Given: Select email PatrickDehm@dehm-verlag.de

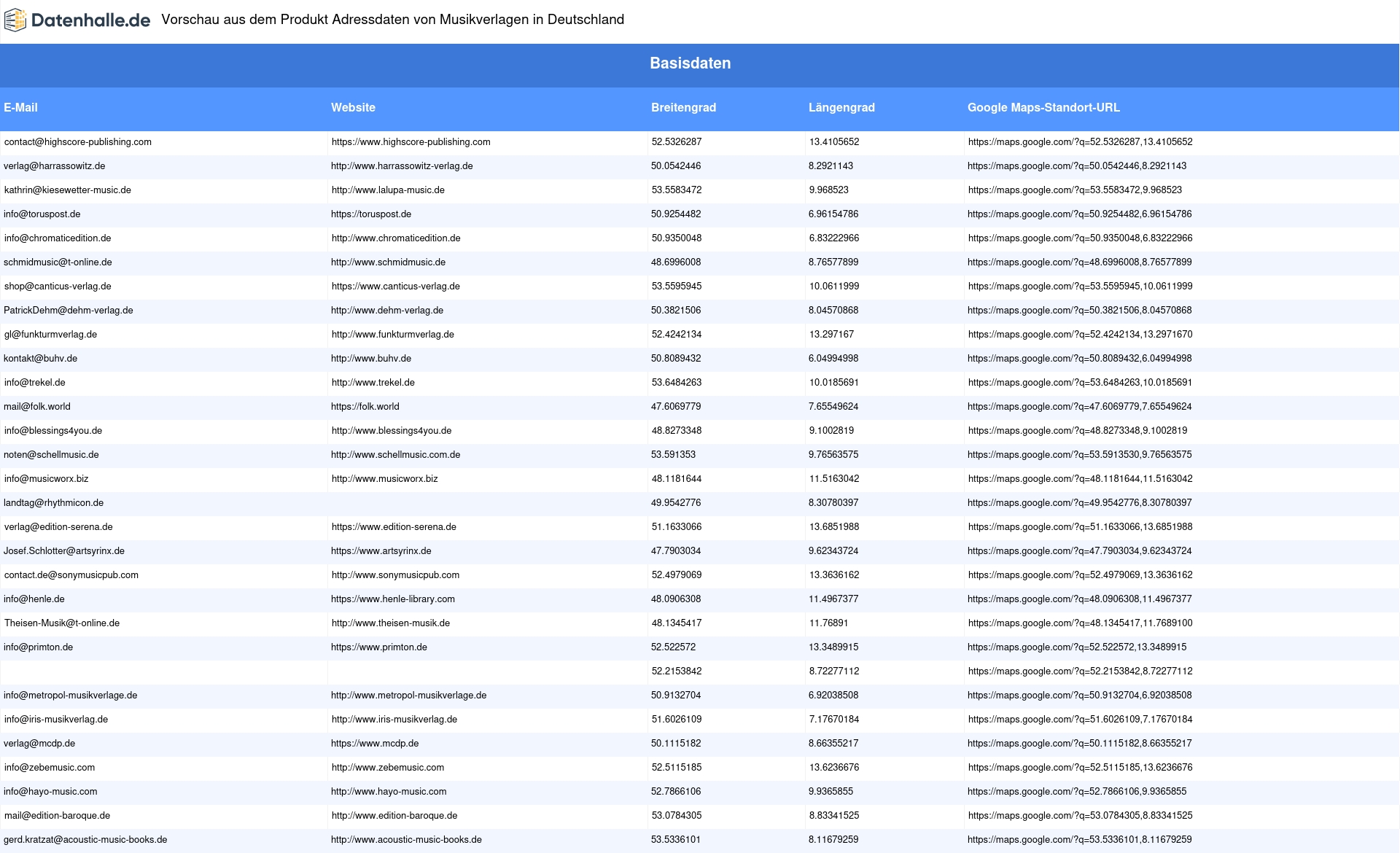Looking at the screenshot, I should 69,311.
